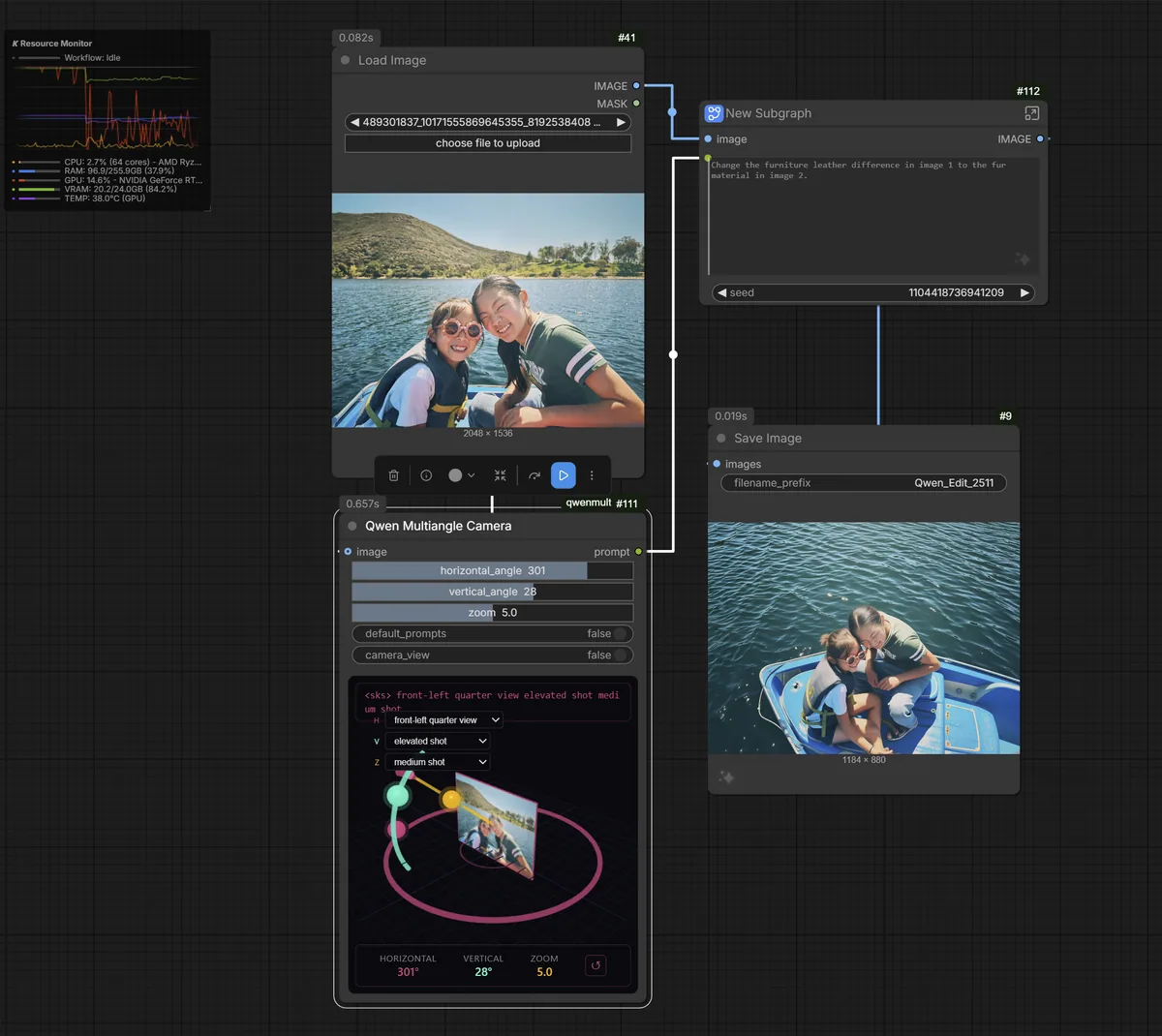1162x1036 pixels.
Task: Open the node color picker dropdown
Action: click(x=462, y=475)
